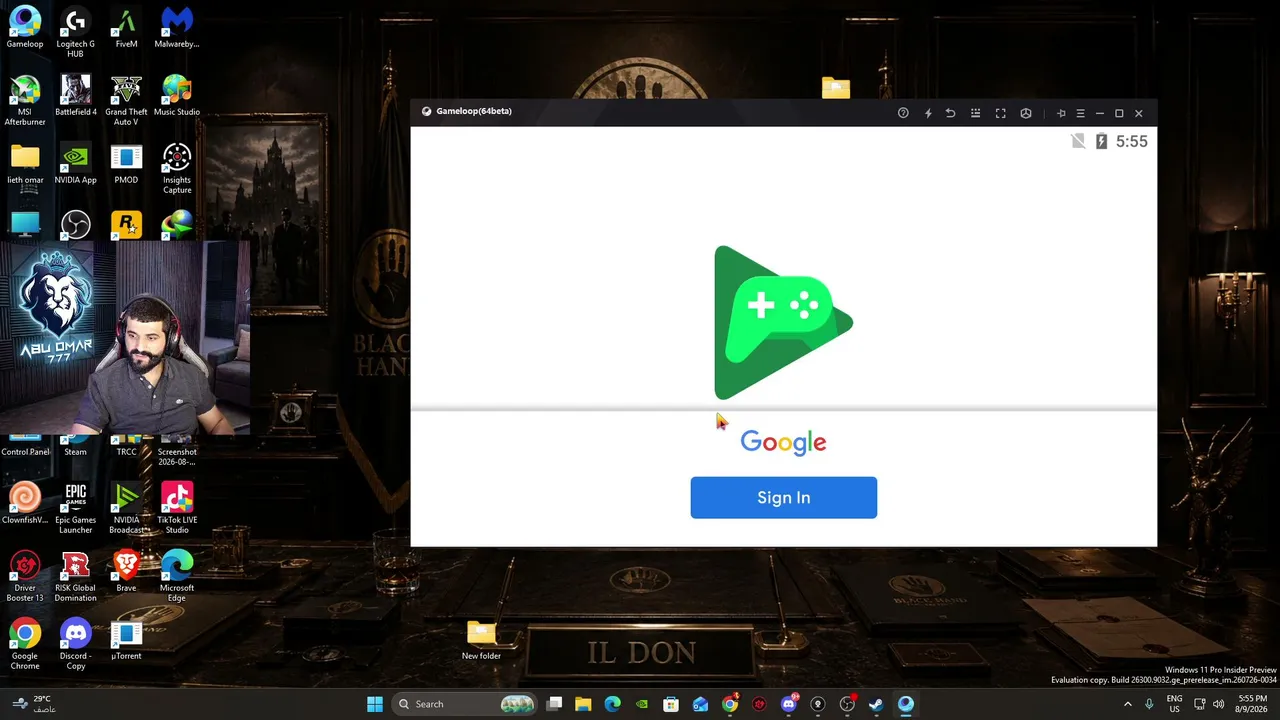This screenshot has height=720, width=1280.
Task: Open the NVIDIA app from the taskbar
Action: [x=642, y=704]
